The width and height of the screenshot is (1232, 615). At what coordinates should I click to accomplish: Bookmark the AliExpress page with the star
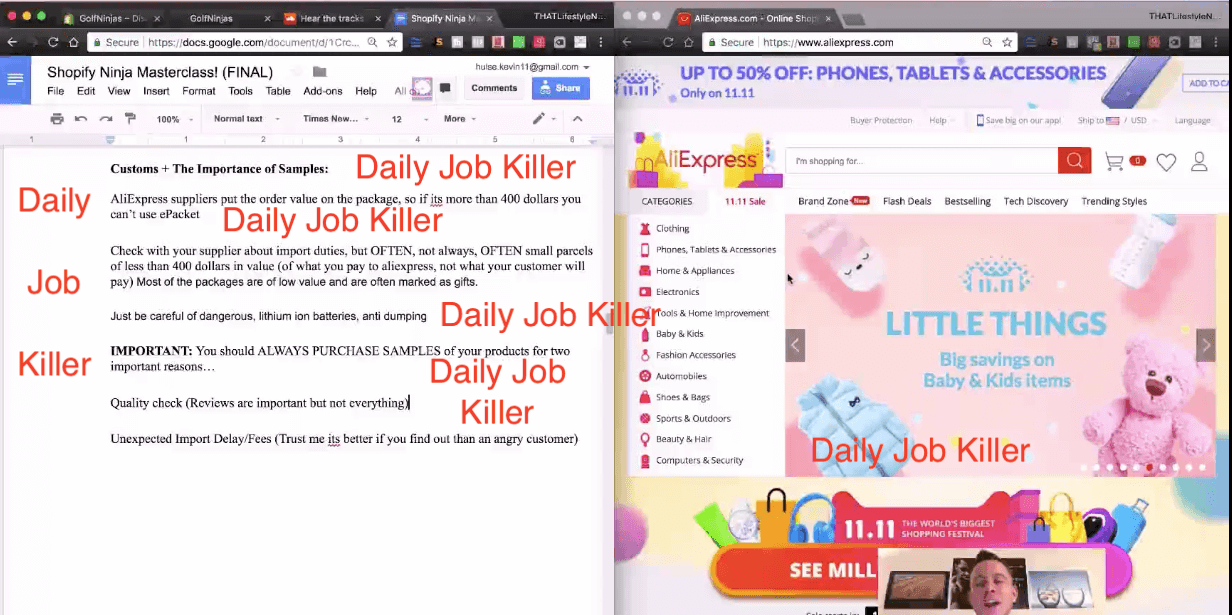1008,42
